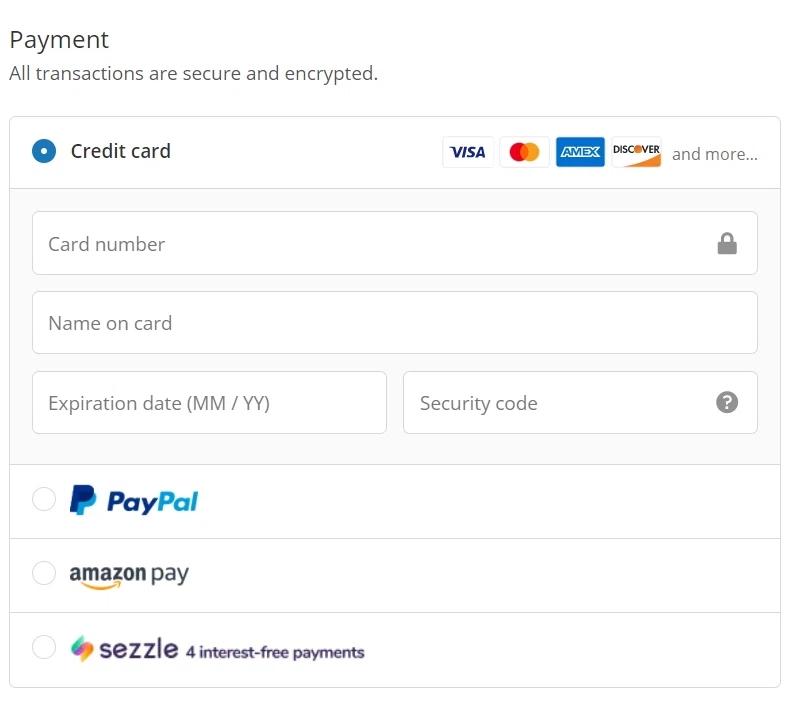
Task: Click the "4 interest-free payments" text
Action: pyautogui.click(x=275, y=652)
